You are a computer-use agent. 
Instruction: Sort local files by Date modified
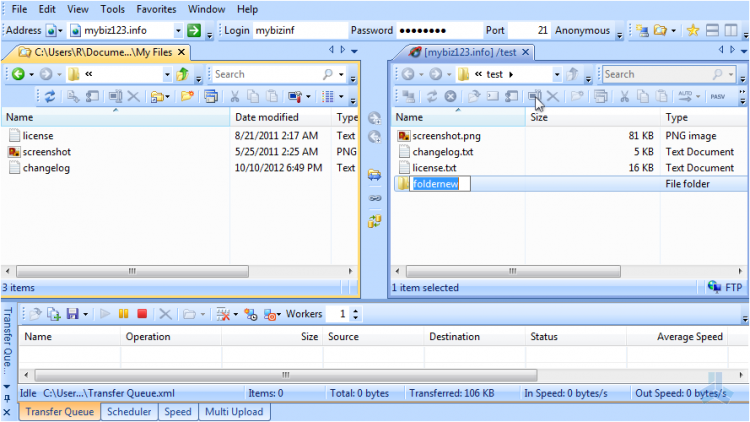[x=280, y=117]
